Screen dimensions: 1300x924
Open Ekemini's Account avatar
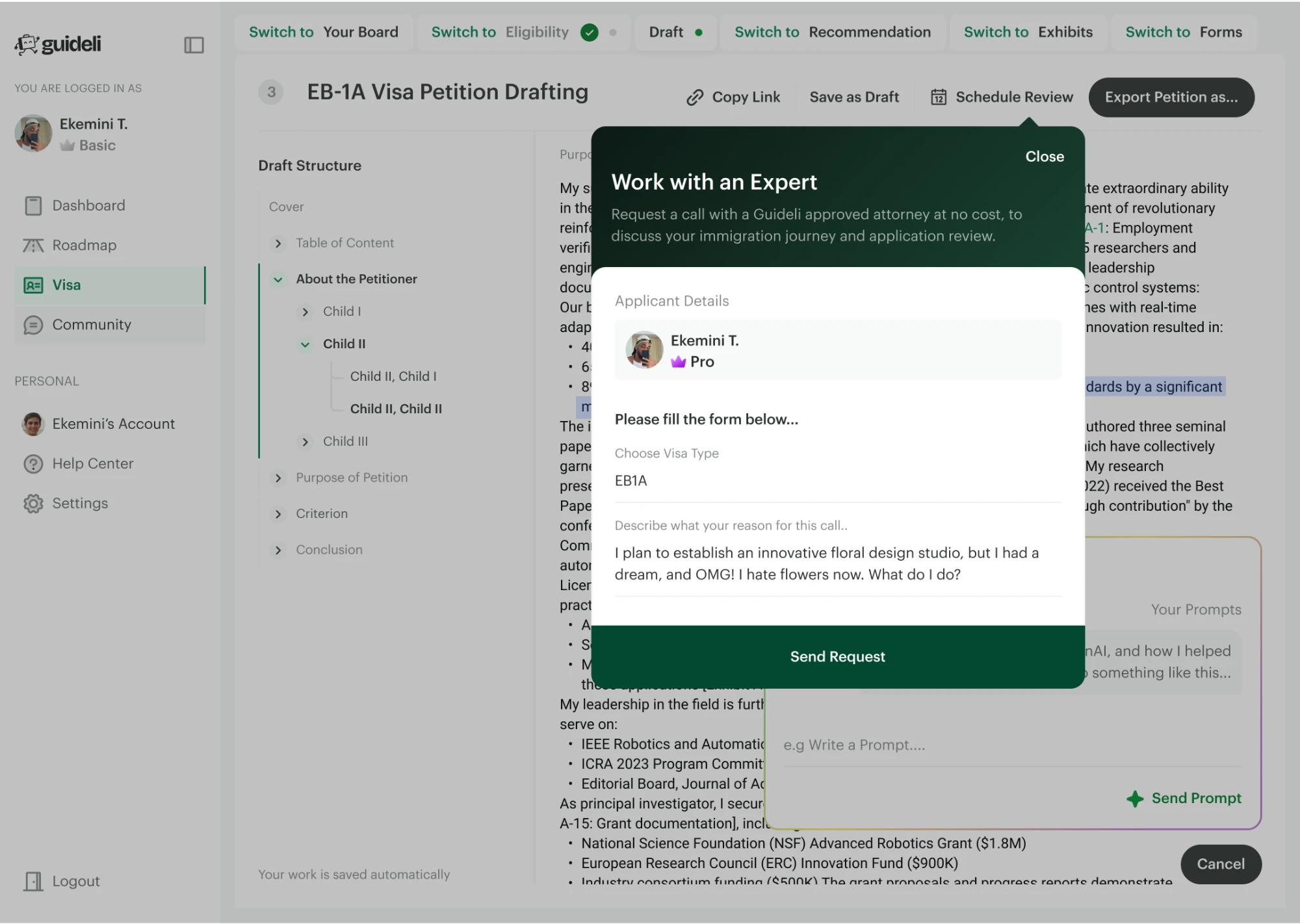point(33,424)
